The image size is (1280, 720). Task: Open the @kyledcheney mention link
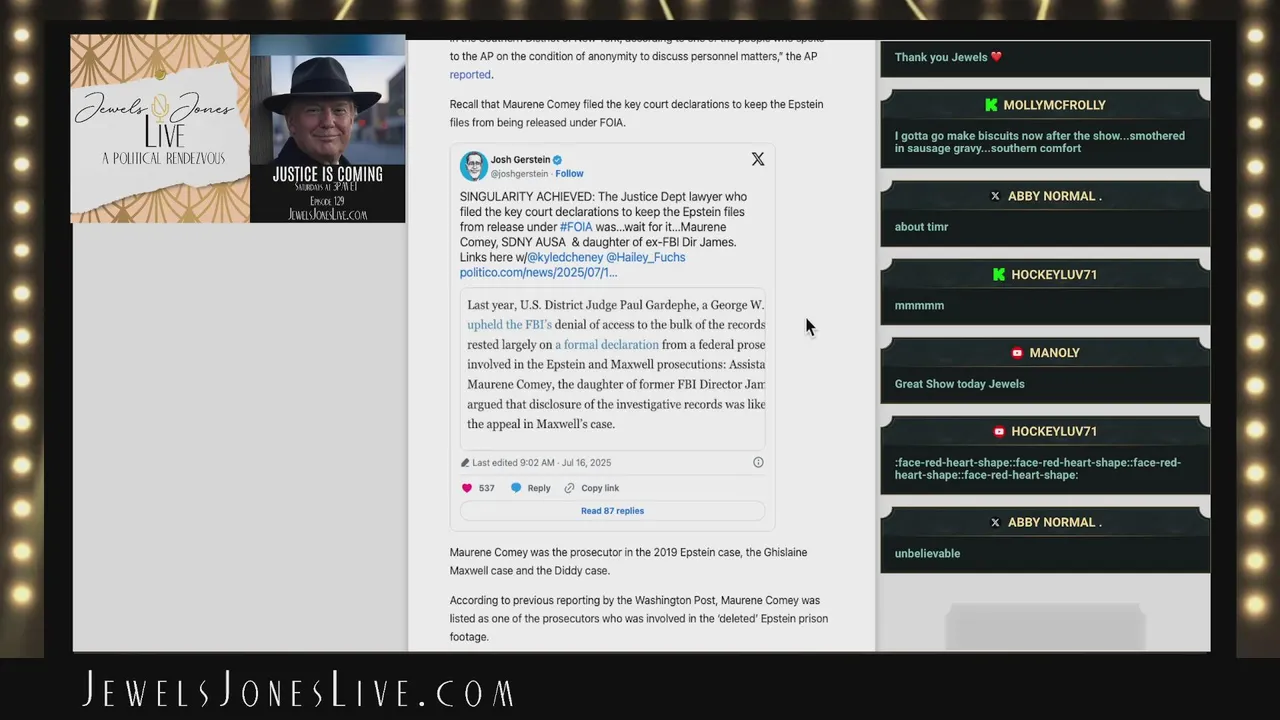(564, 257)
